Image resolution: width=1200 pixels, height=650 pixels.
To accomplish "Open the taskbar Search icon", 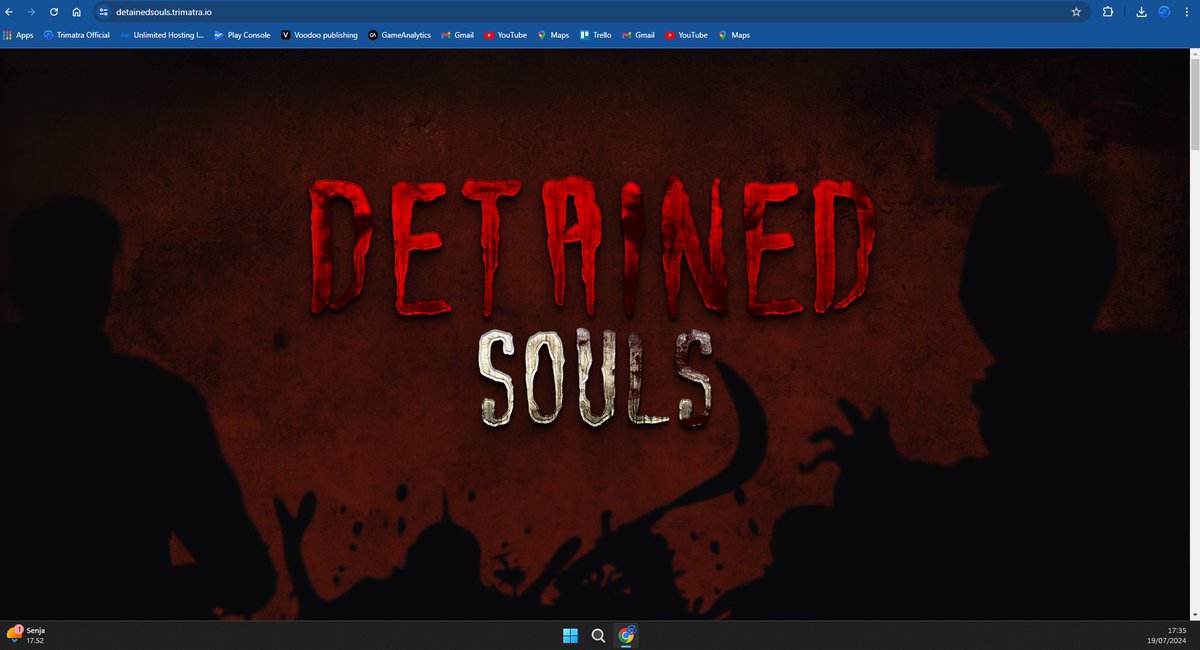I will pyautogui.click(x=598, y=635).
